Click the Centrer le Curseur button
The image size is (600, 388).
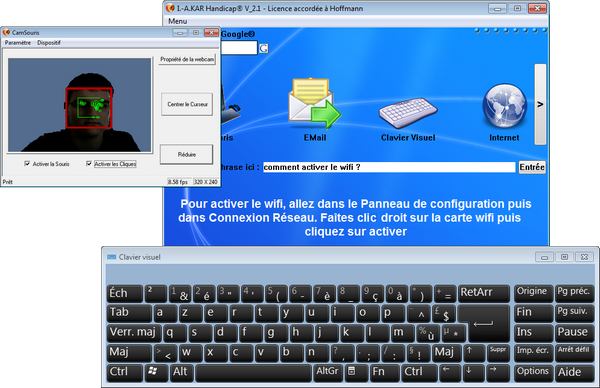(187, 104)
